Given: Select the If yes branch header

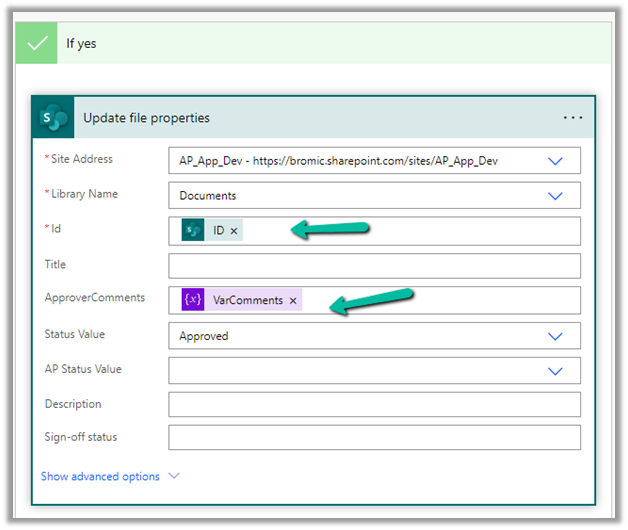Looking at the screenshot, I should [x=300, y=45].
